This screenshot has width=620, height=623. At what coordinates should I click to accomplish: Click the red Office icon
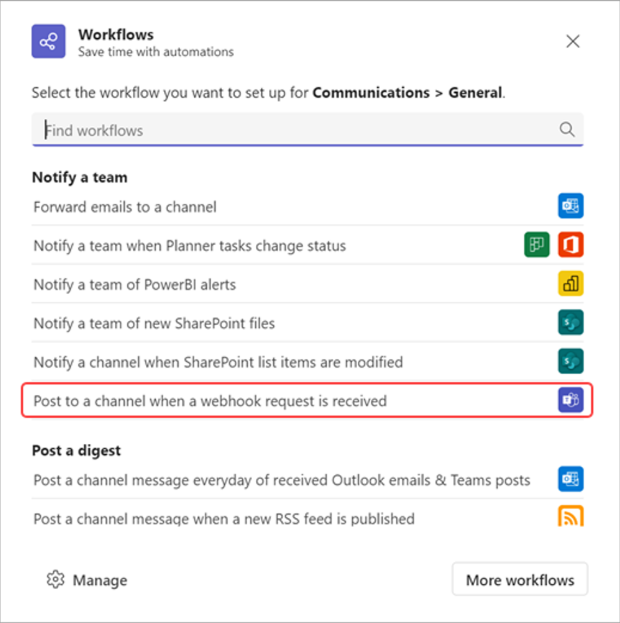click(571, 245)
